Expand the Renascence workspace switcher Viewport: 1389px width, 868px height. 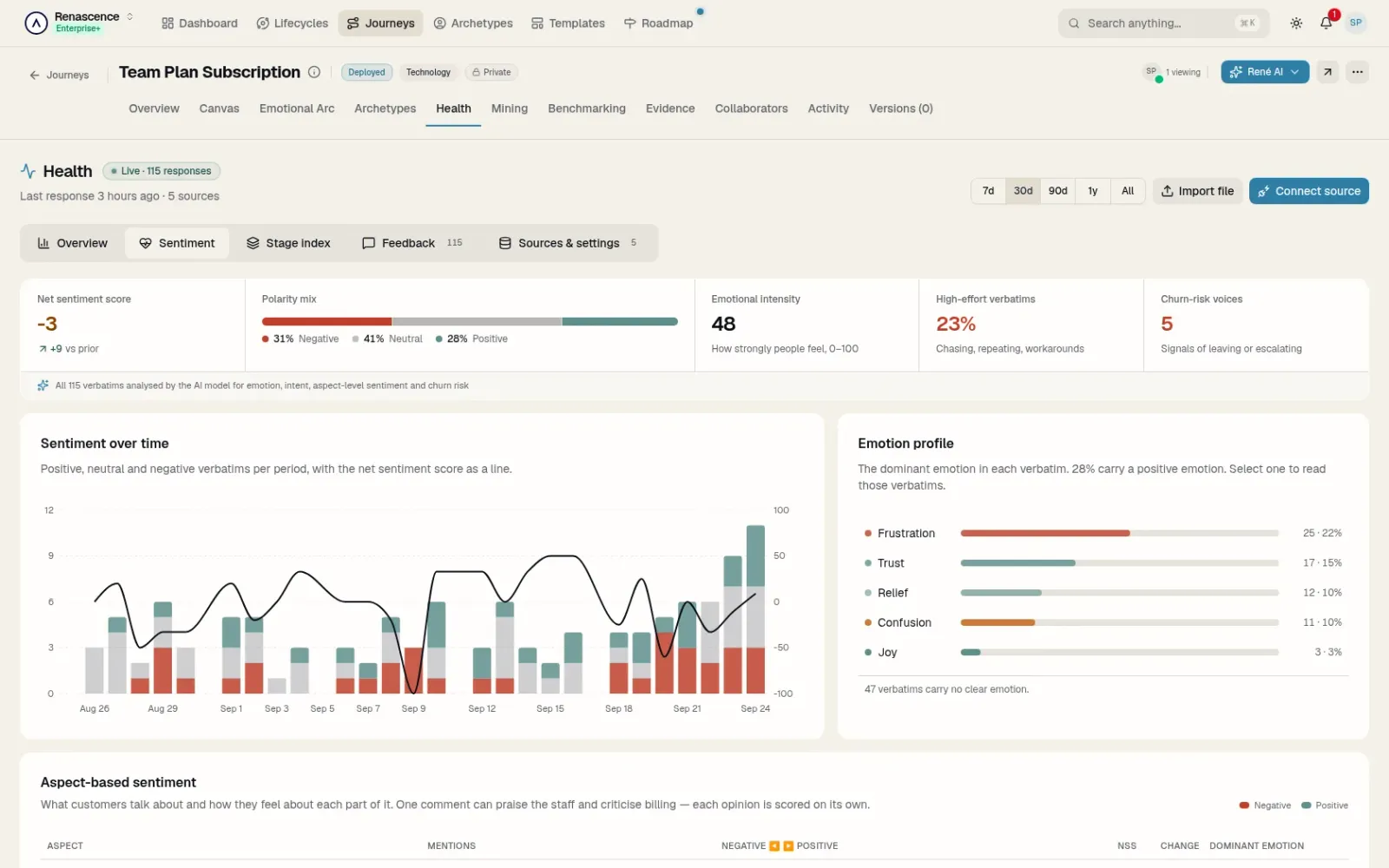tap(130, 16)
